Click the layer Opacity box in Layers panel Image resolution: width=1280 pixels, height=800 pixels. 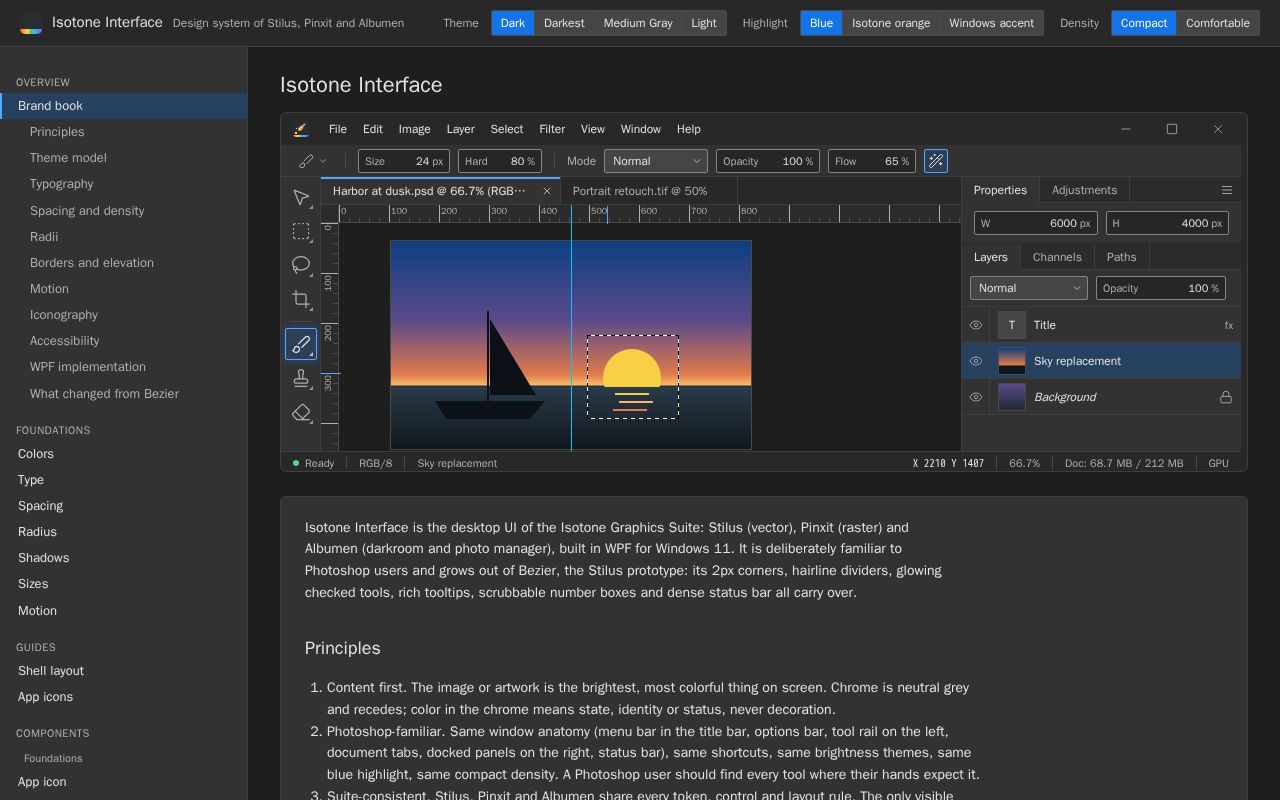tap(1161, 288)
